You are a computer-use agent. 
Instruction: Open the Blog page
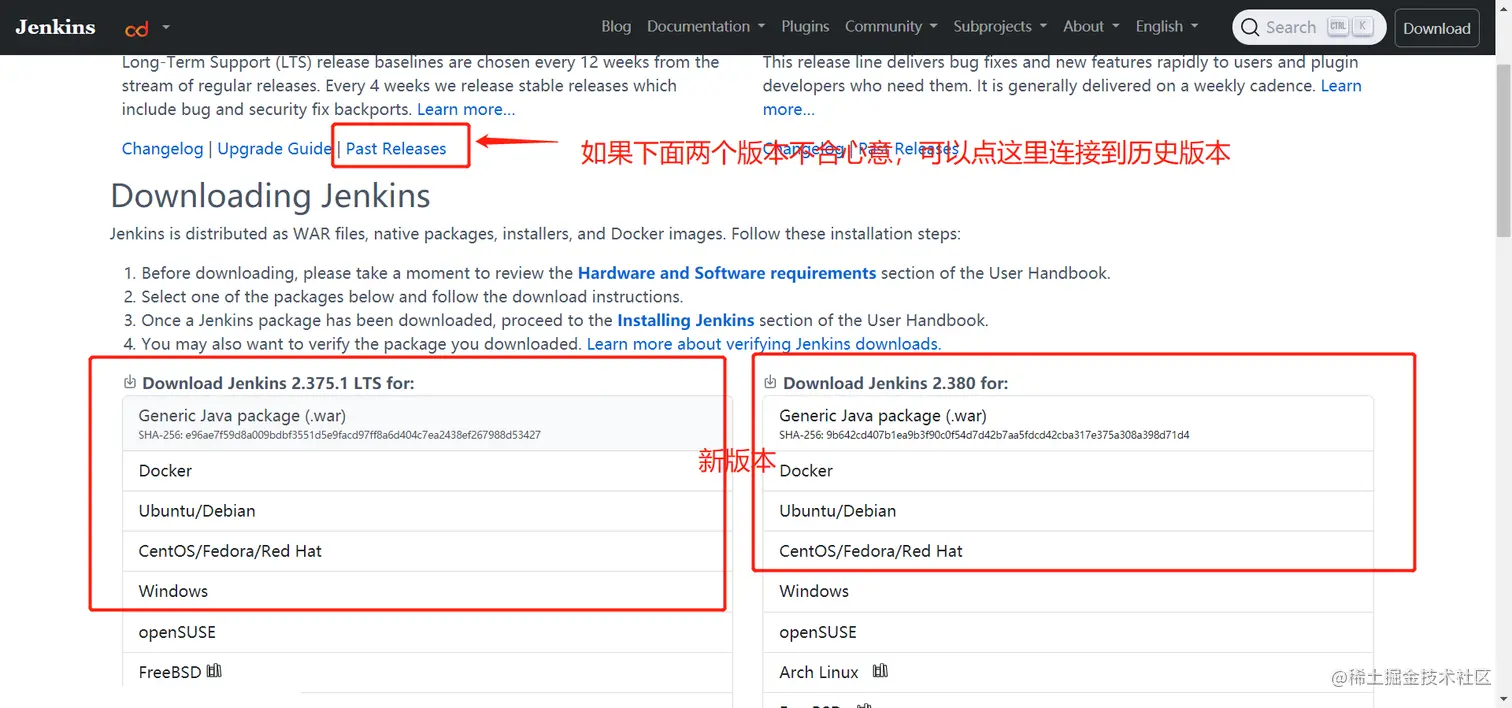(616, 27)
